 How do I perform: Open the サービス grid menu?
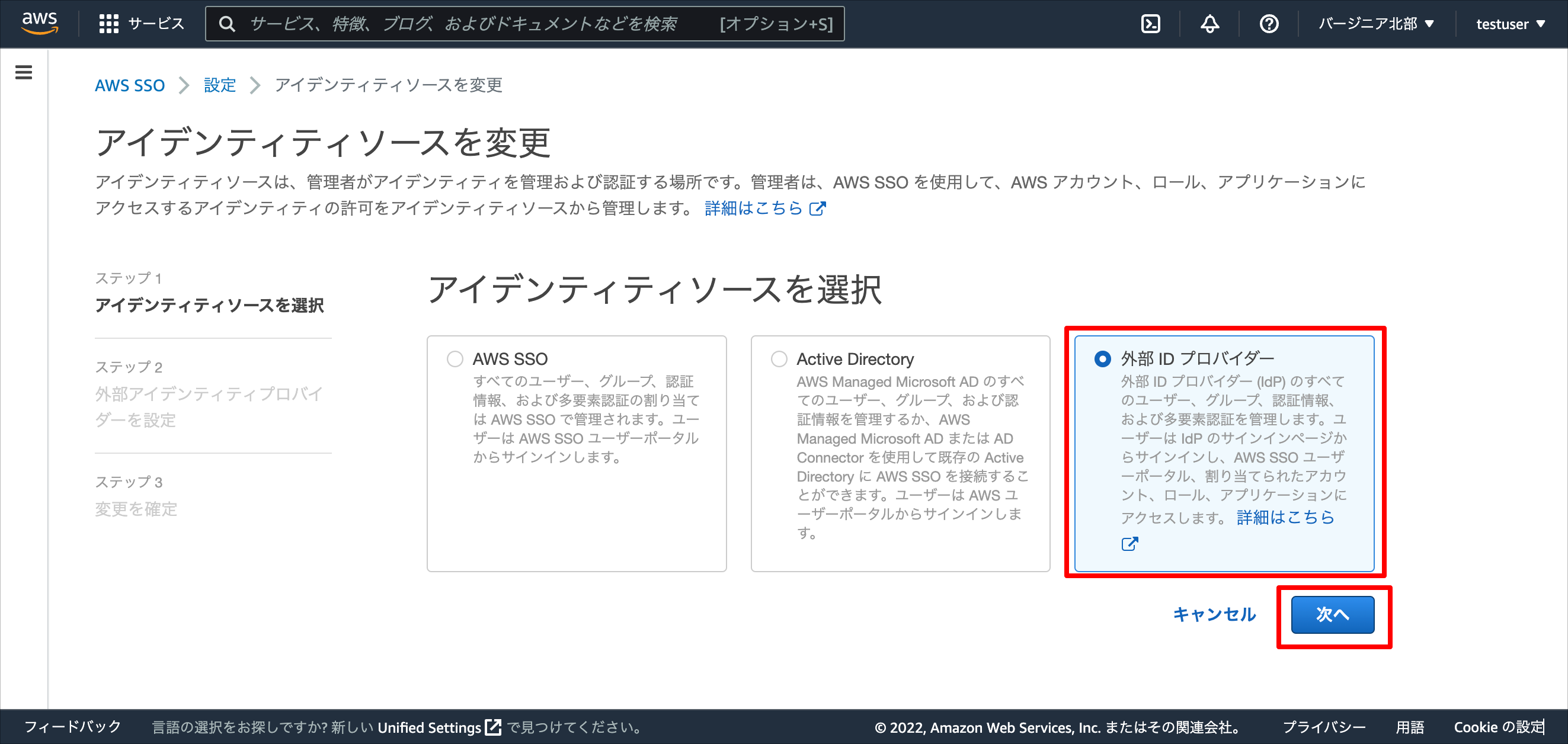(x=141, y=24)
